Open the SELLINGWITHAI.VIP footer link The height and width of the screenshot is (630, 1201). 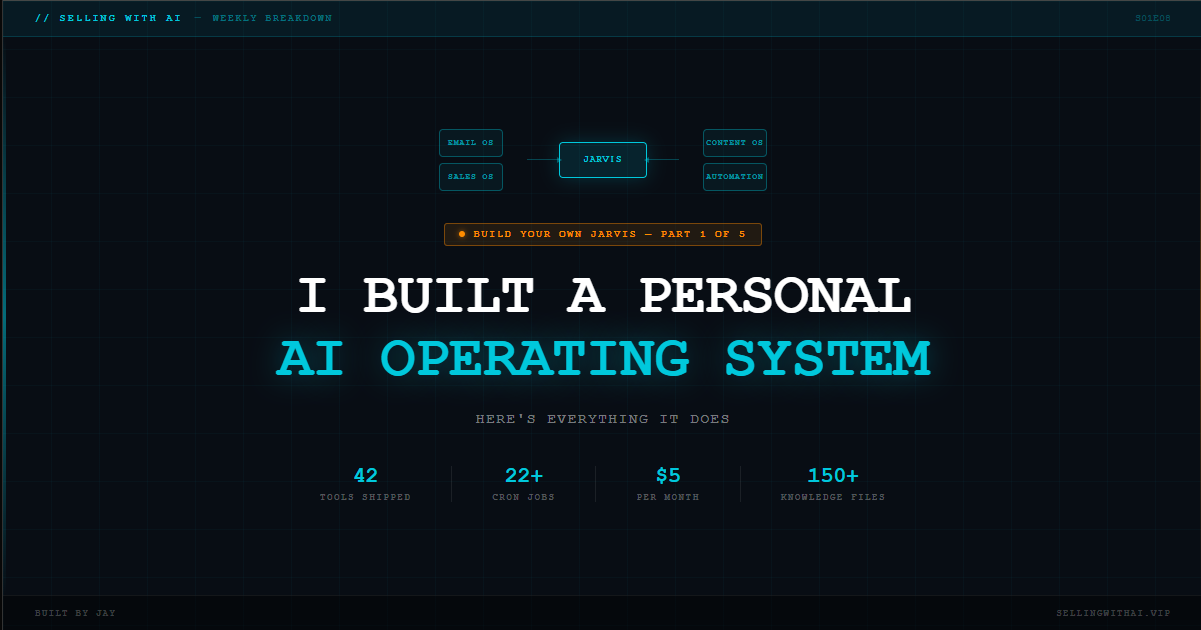coord(1113,612)
